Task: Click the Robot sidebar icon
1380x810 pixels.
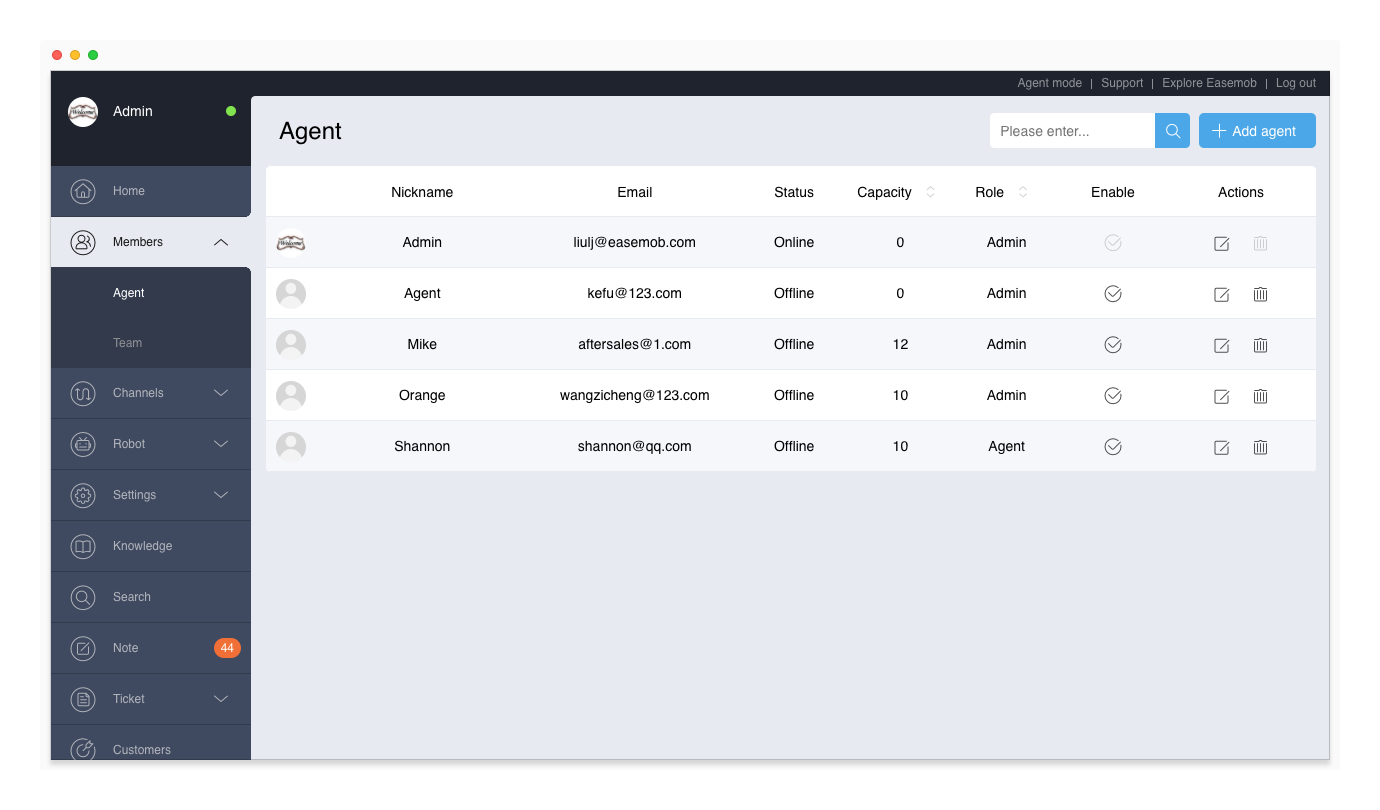Action: tap(83, 444)
